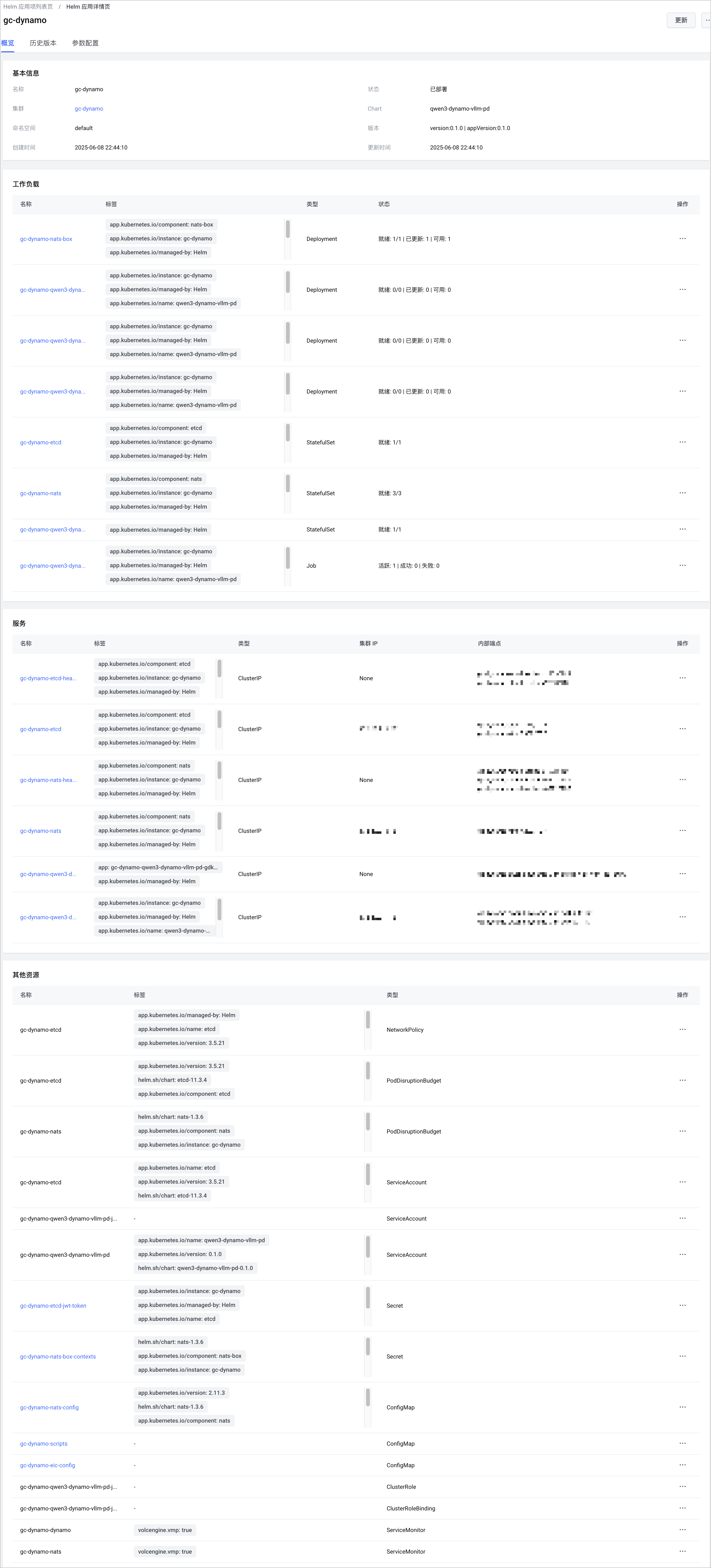Click the version:0.1.0 | appVersion:0.1.0 value

click(470, 128)
